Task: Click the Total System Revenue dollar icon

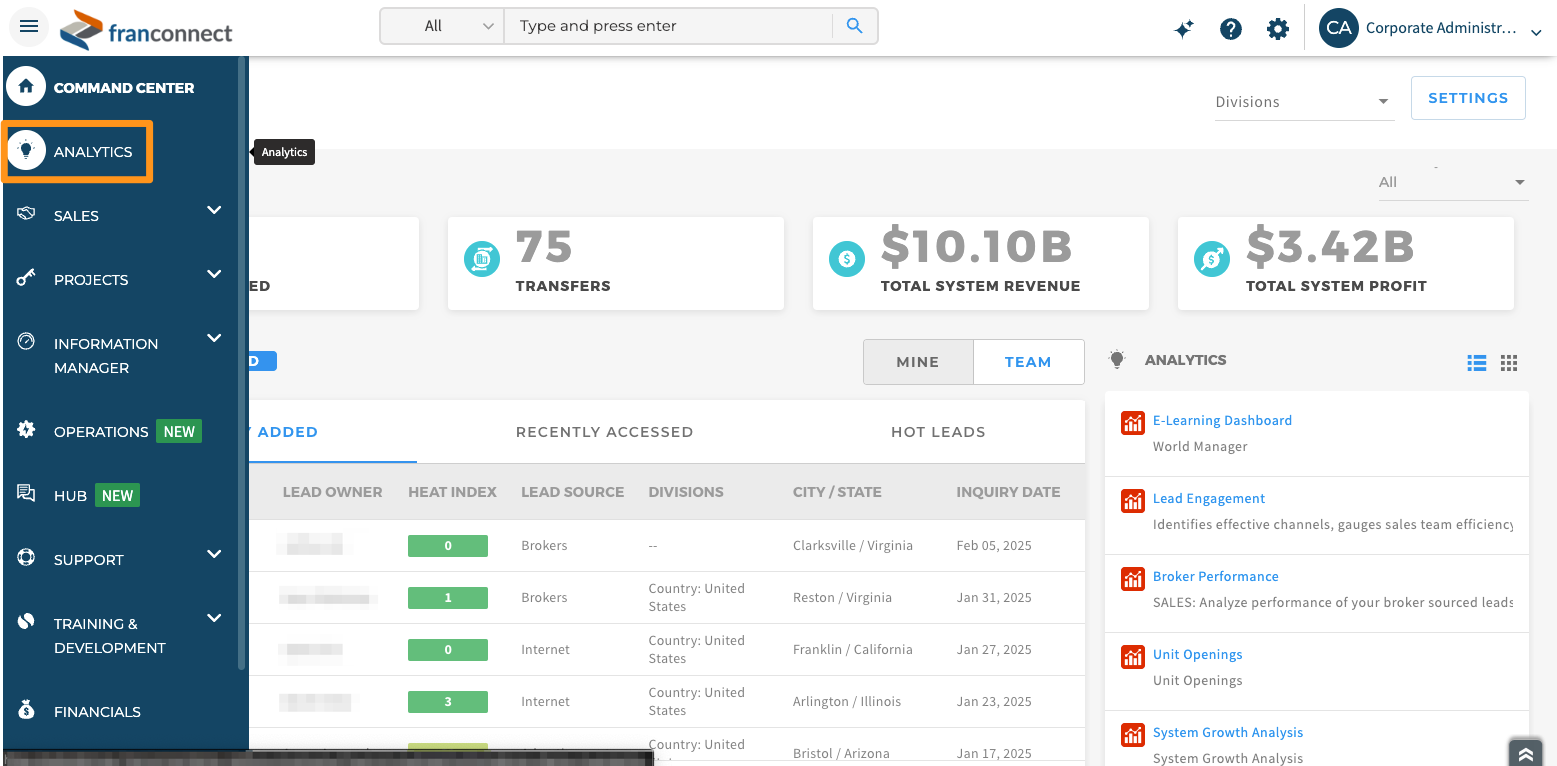Action: coord(847,259)
